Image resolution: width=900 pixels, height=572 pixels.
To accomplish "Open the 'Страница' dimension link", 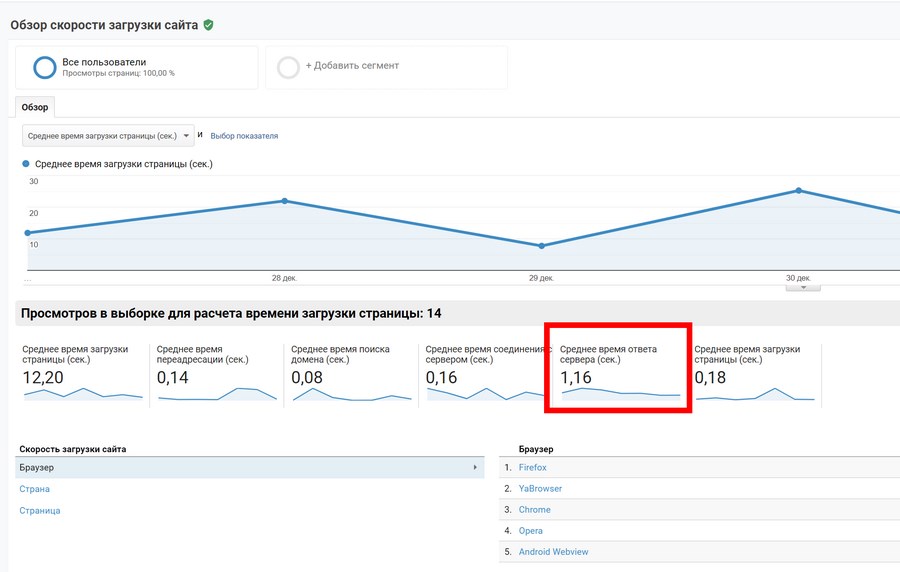I will (40, 510).
